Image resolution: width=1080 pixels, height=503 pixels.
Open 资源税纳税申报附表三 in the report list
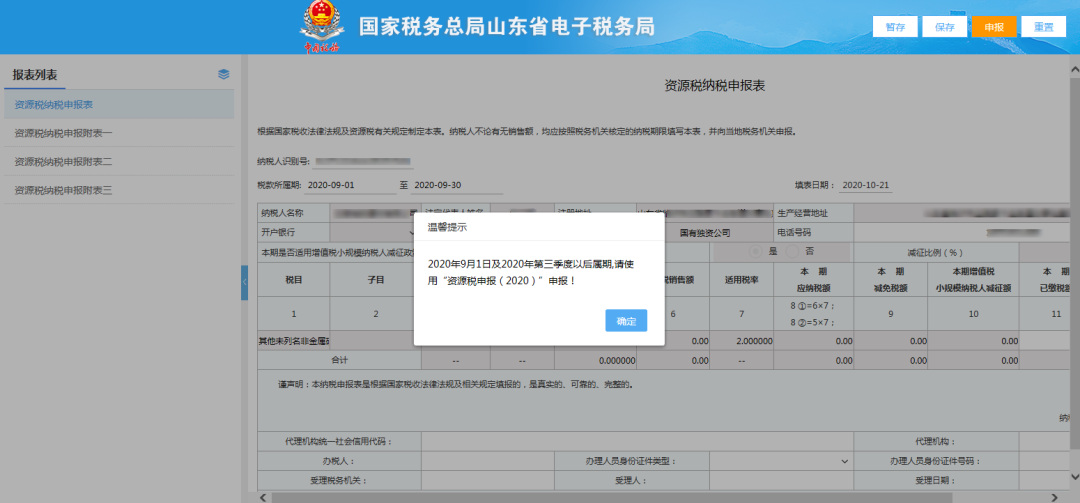click(x=118, y=189)
